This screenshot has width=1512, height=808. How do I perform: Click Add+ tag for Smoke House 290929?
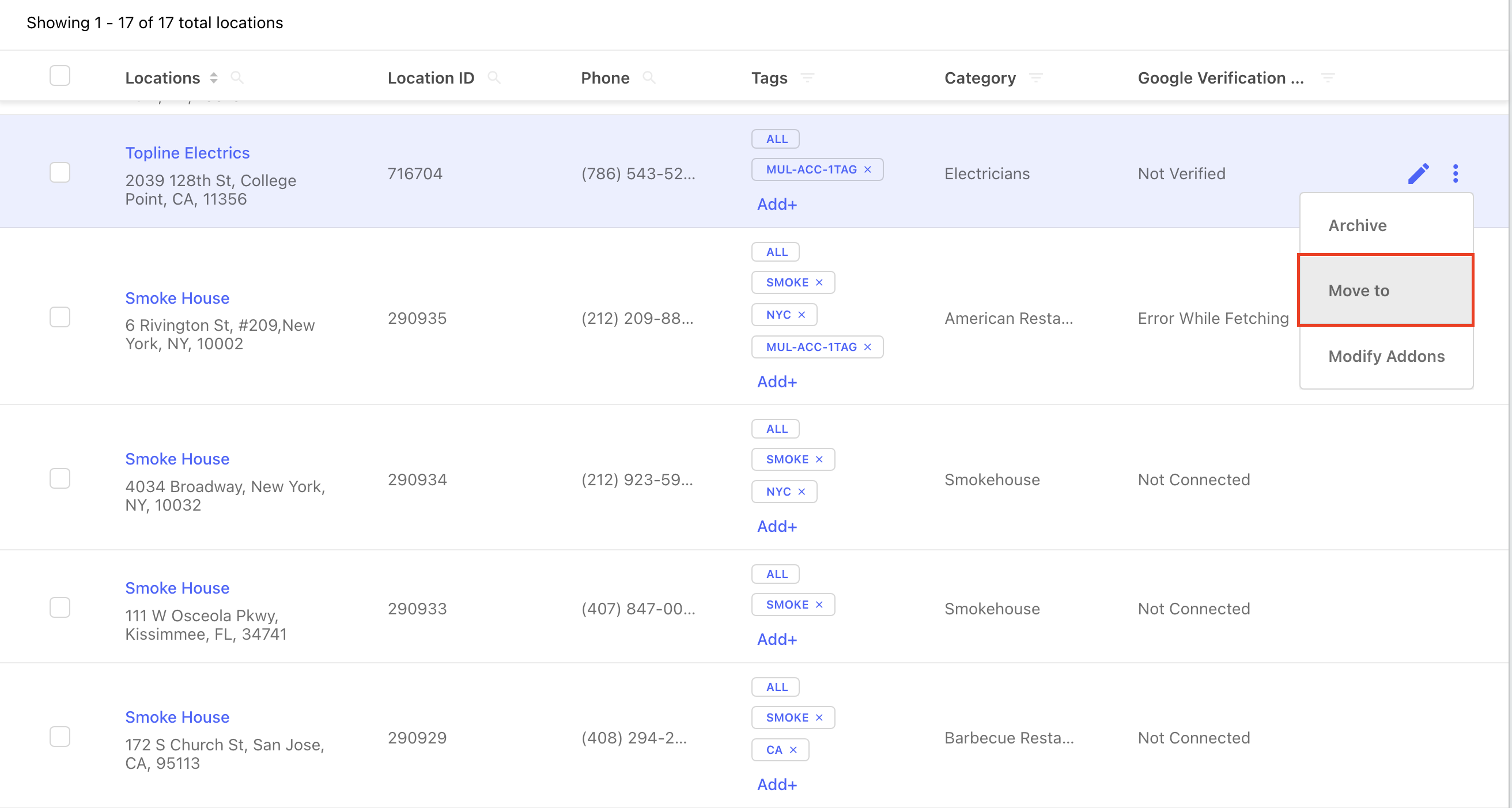(777, 784)
